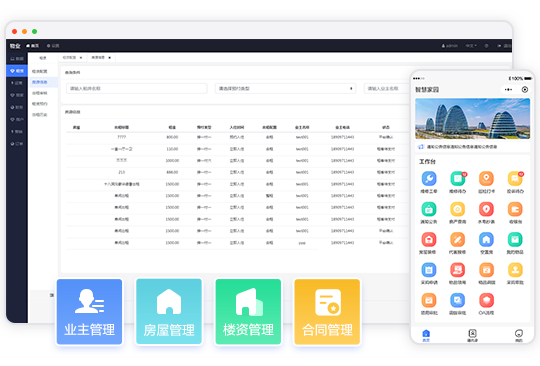This screenshot has height=366, width=540.
Task: Click the target circle icon beside 智慧家园
Action: (525, 90)
